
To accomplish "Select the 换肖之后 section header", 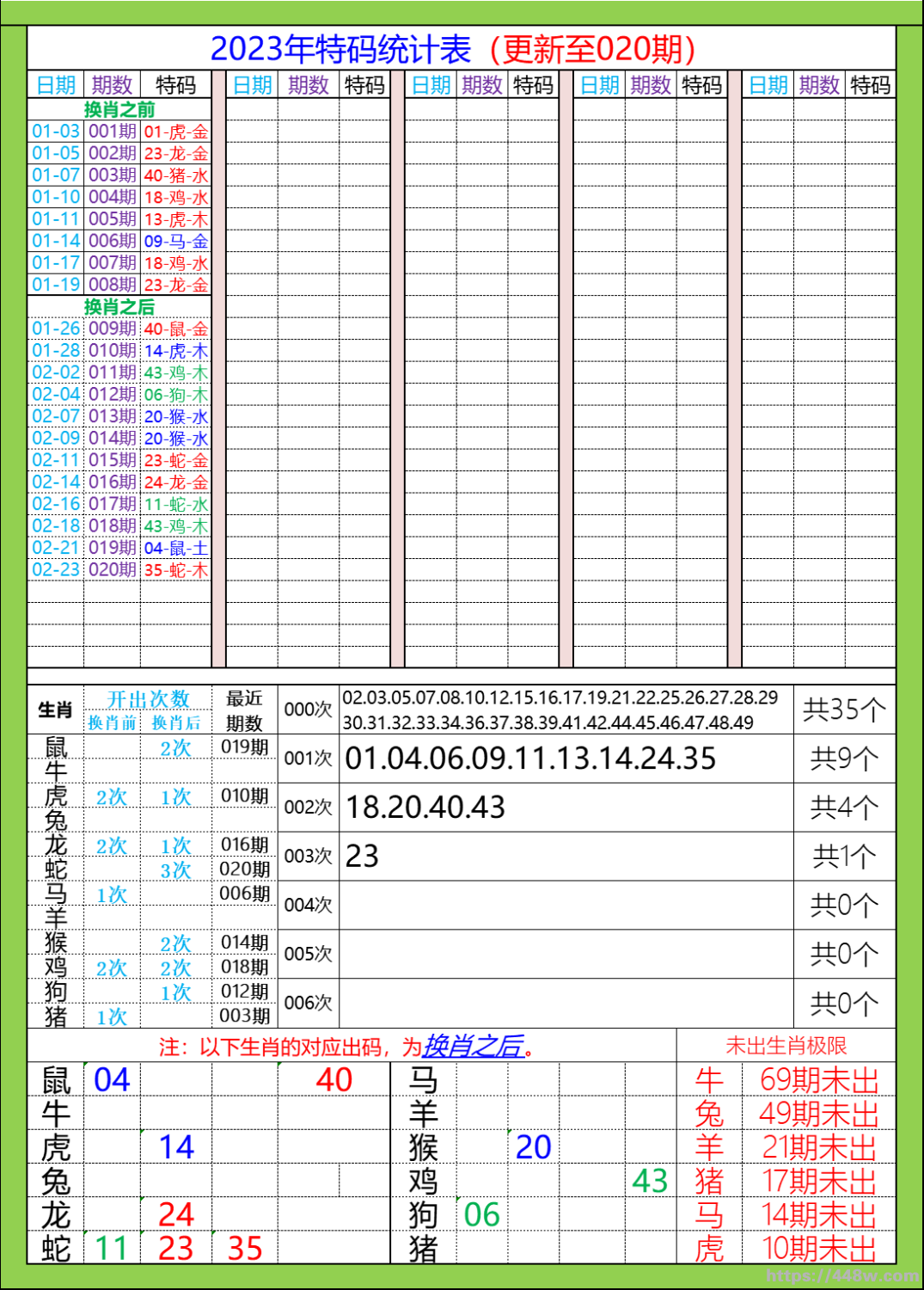I will (x=120, y=305).
